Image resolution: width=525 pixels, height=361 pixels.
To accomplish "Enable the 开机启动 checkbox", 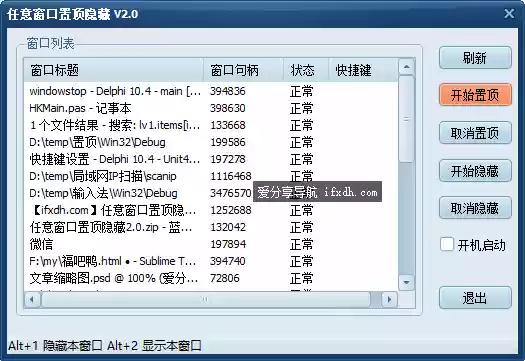I will (x=447, y=244).
